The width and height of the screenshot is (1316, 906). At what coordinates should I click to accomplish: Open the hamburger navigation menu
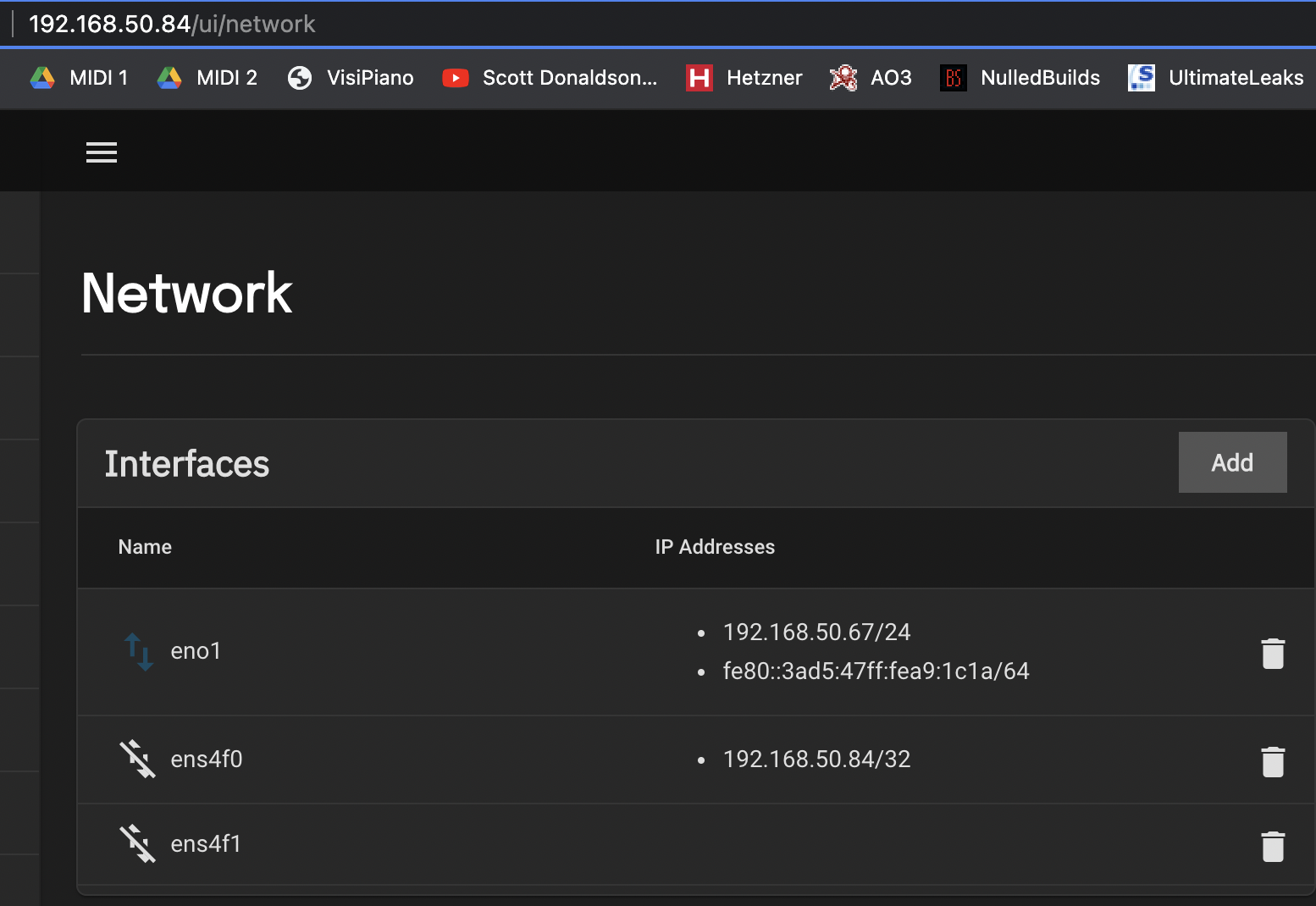coord(102,152)
